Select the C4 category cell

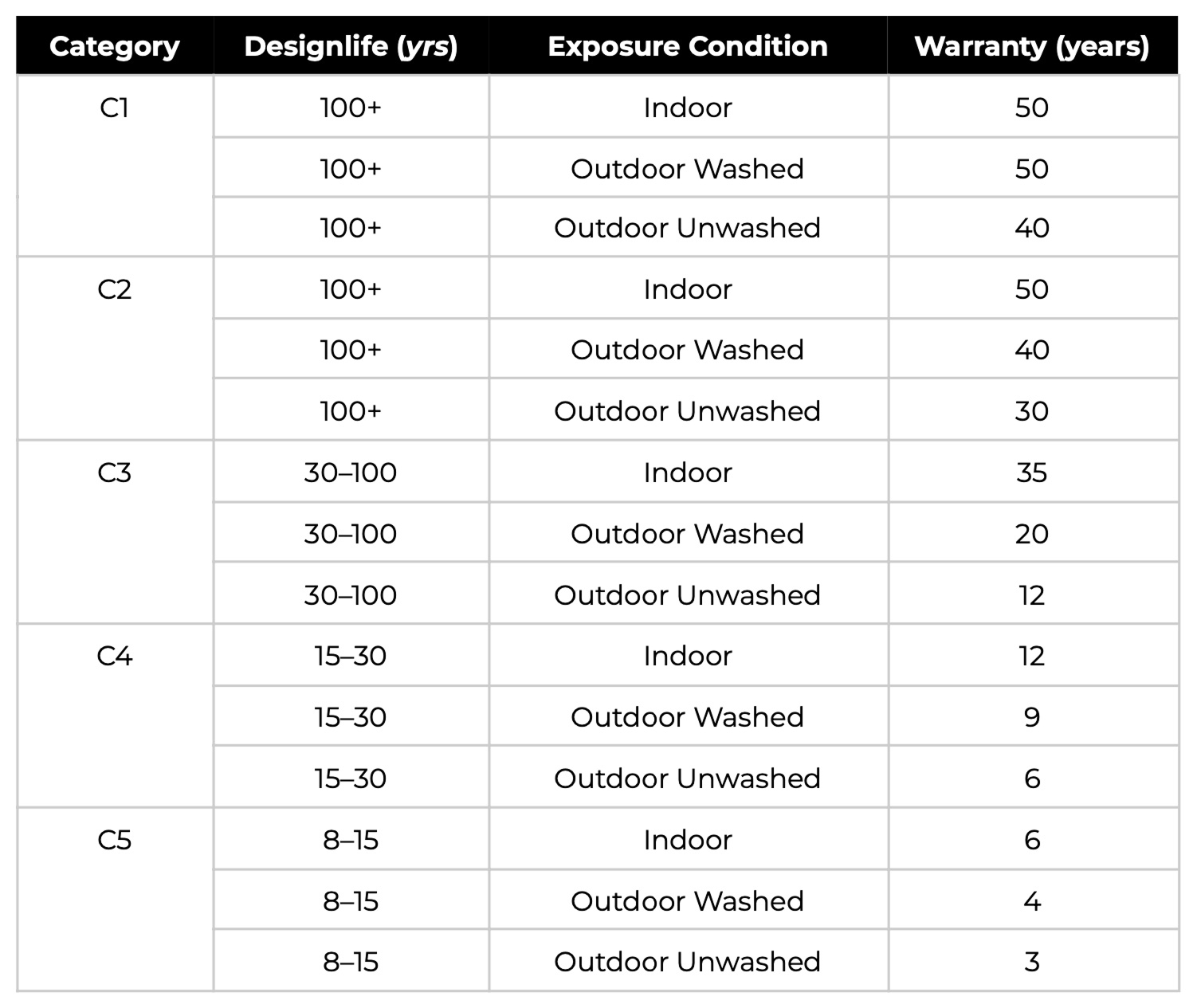[x=115, y=656]
